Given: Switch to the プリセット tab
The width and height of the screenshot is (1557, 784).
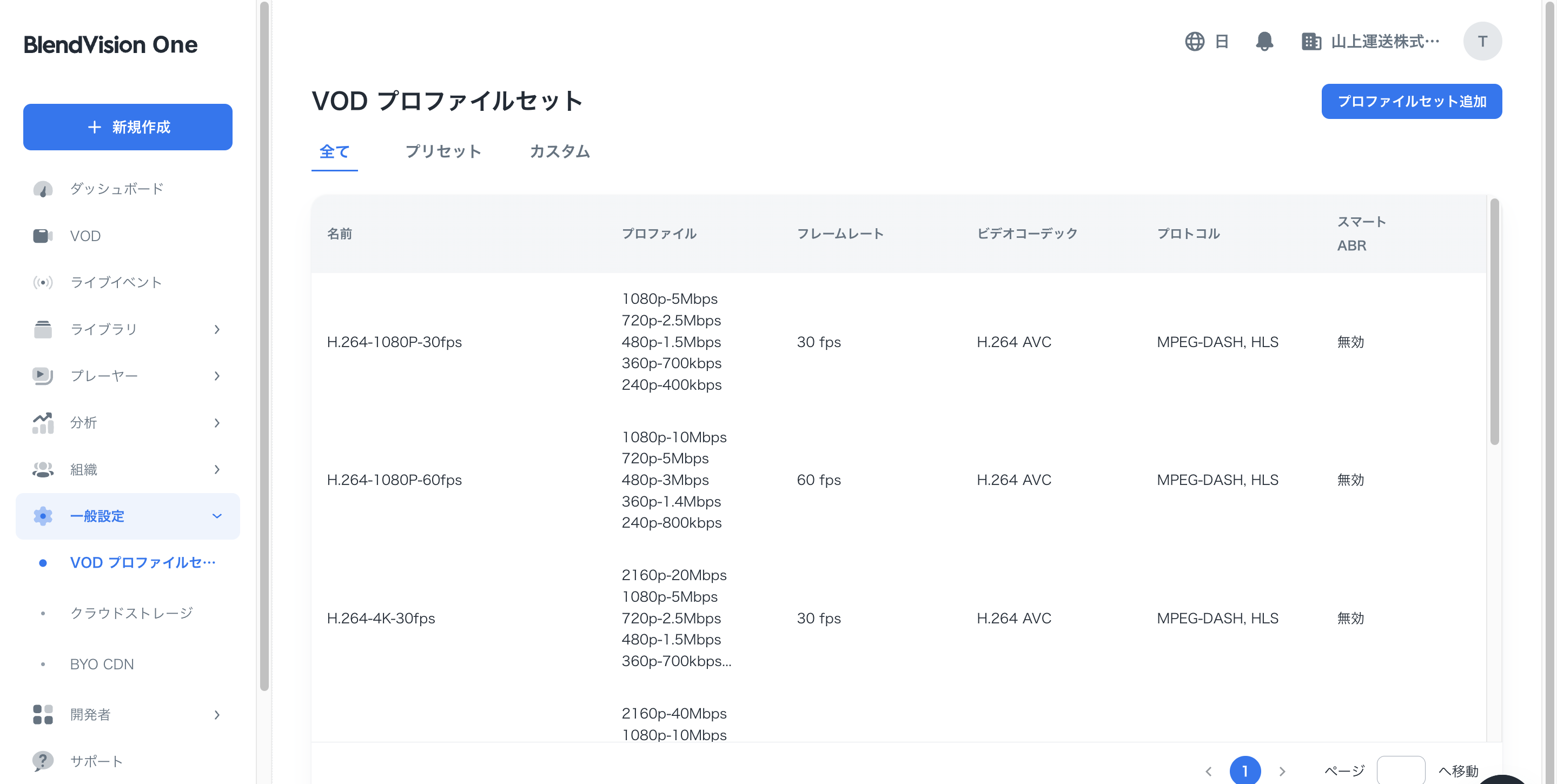Looking at the screenshot, I should pos(444,152).
